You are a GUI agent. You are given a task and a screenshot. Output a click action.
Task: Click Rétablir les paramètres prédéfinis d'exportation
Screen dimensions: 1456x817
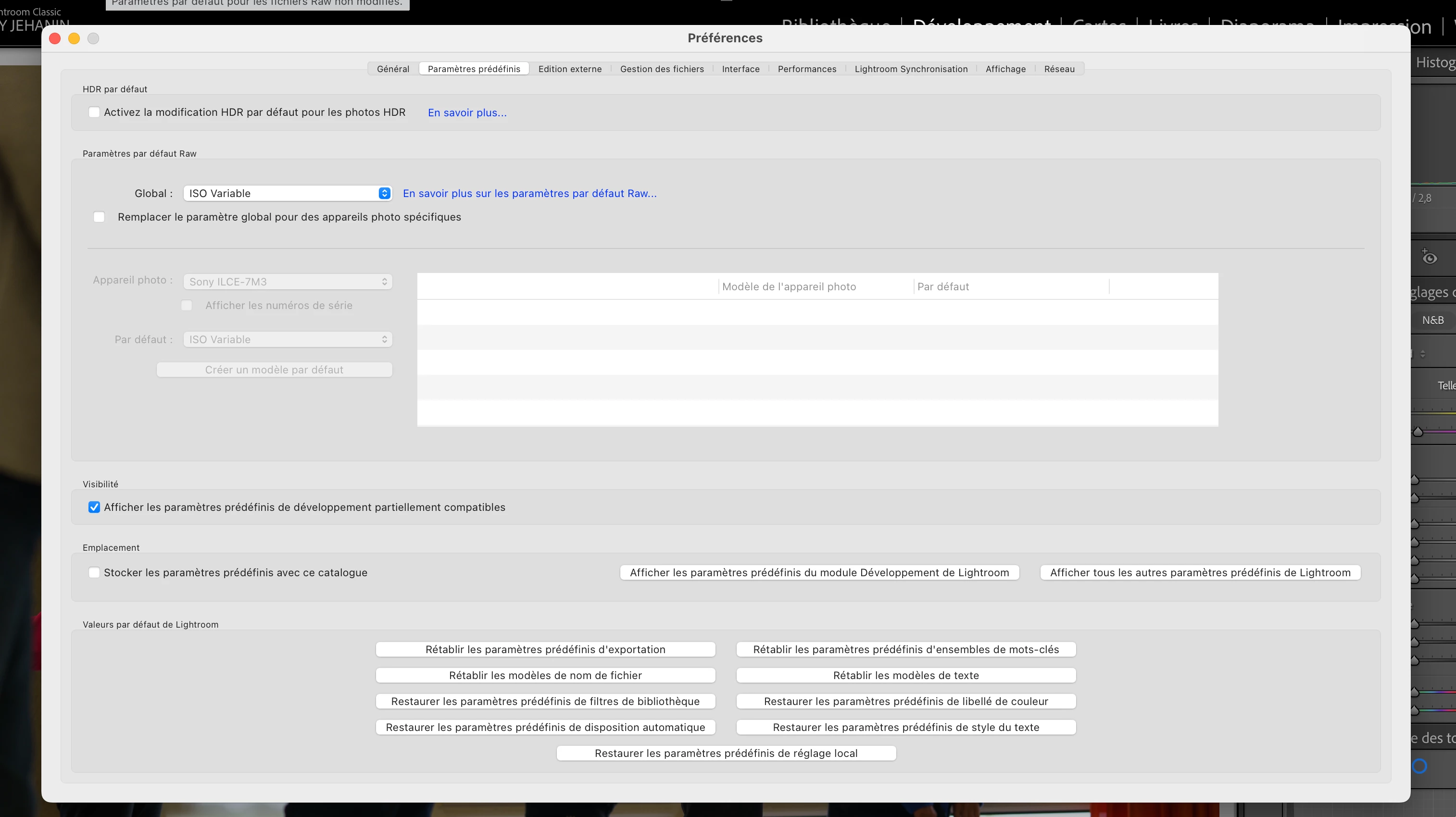[545, 650]
